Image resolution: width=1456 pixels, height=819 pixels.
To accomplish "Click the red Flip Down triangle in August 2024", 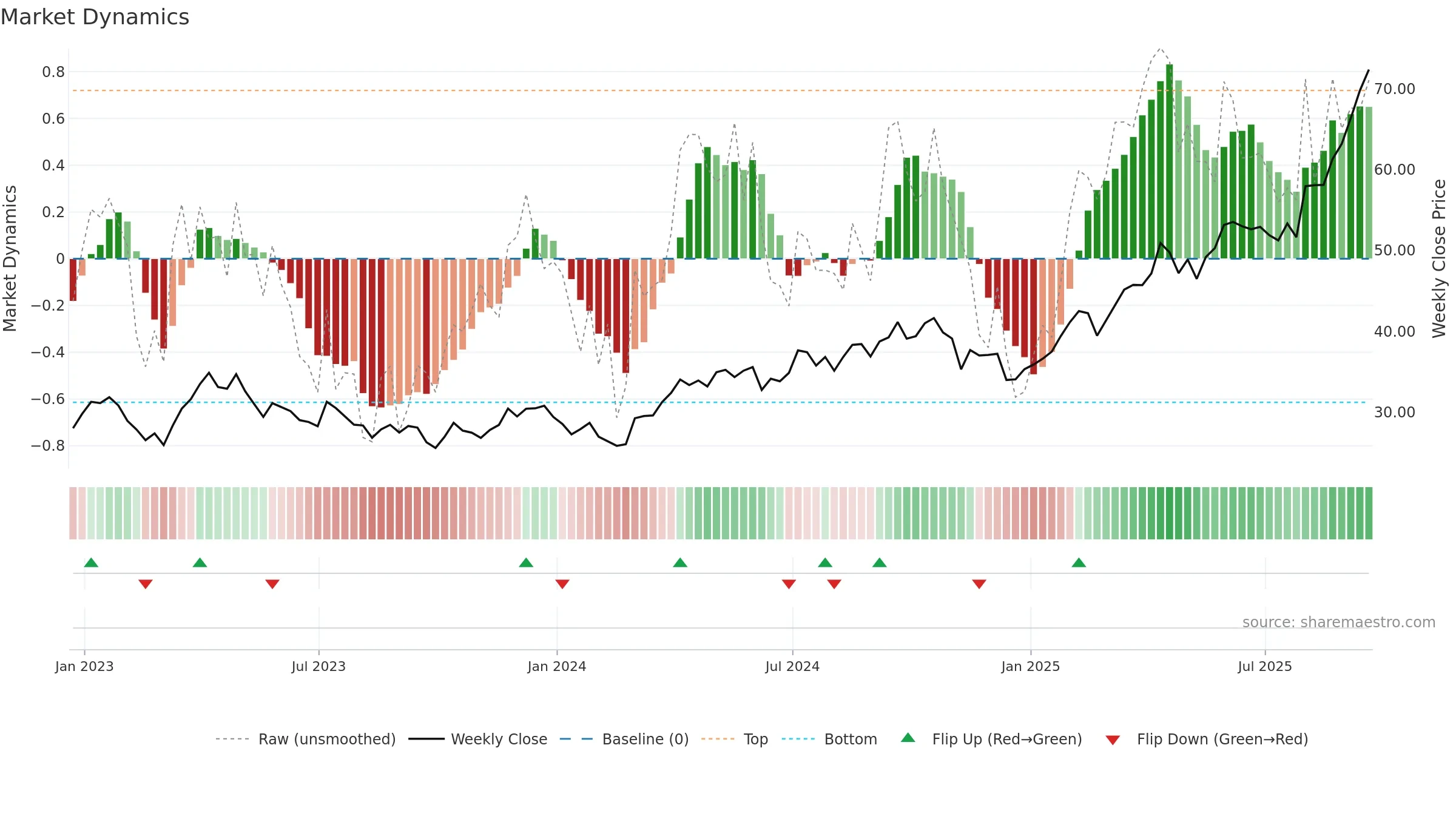I will (834, 584).
